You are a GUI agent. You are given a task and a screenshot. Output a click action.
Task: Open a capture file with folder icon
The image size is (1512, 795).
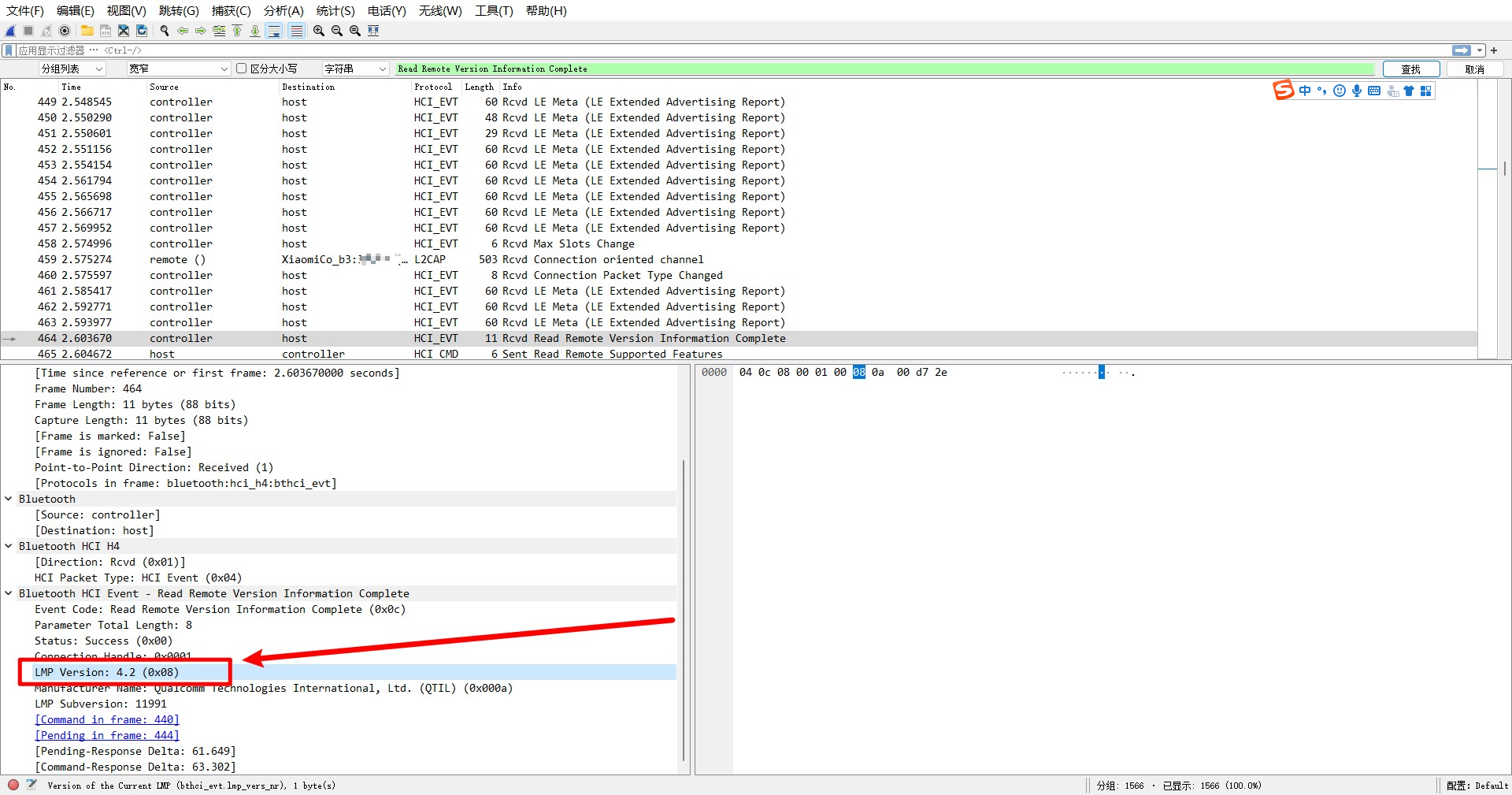coord(87,31)
